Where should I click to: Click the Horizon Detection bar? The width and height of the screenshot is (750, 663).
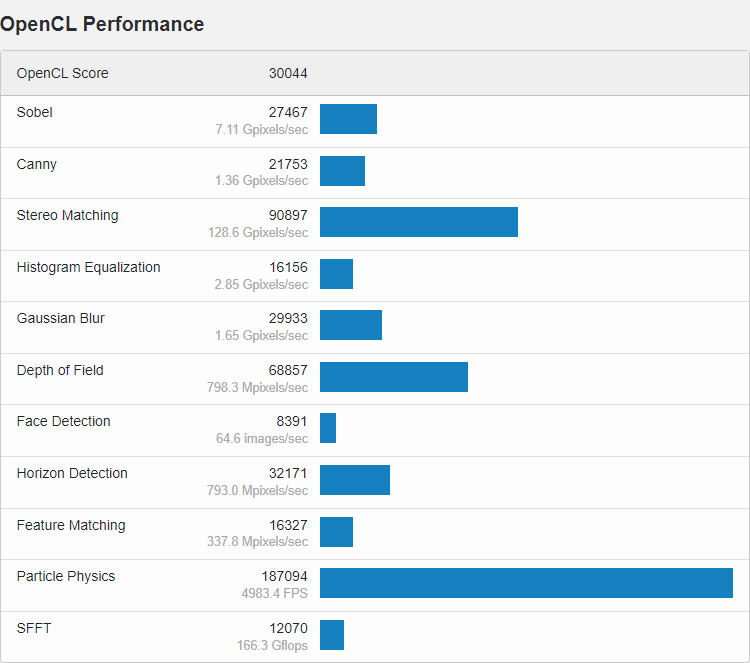coord(355,480)
